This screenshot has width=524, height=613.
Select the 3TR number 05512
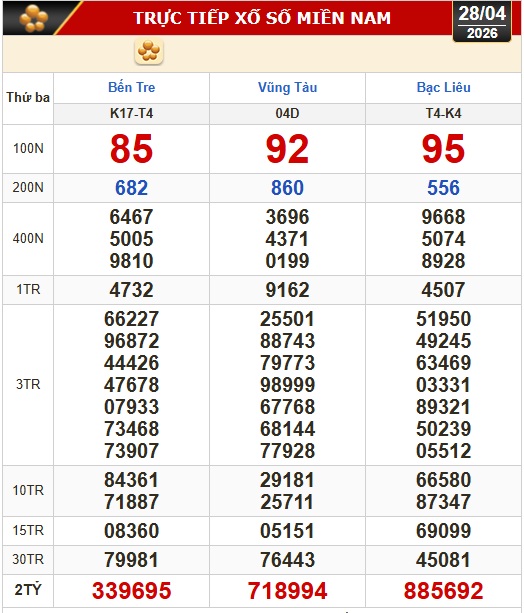pos(443,451)
